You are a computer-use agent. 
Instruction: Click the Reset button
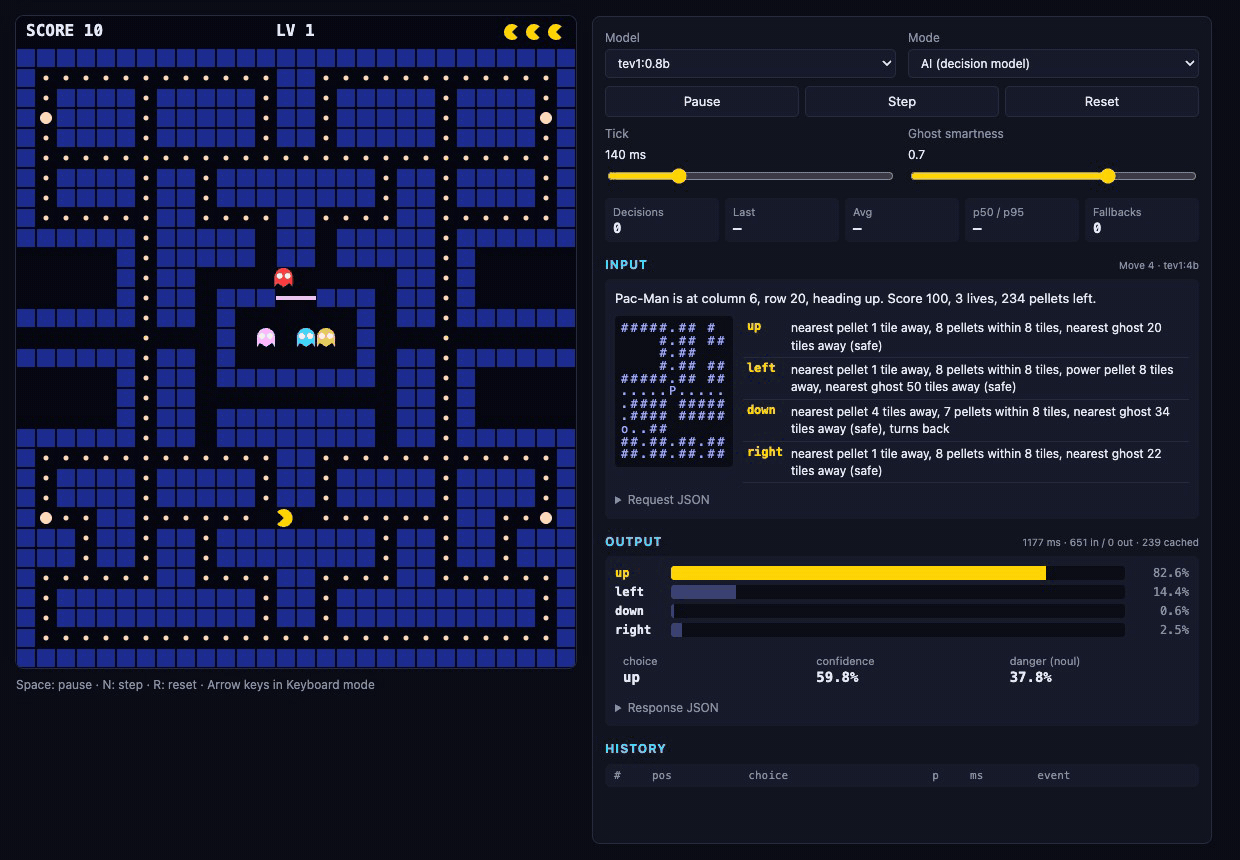pyautogui.click(x=1102, y=101)
